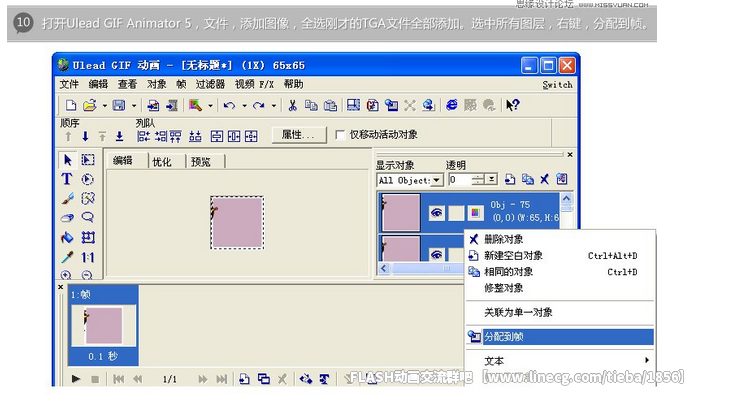Click the undo arrow icon
Viewport: 736px width, 396px height.
point(229,105)
